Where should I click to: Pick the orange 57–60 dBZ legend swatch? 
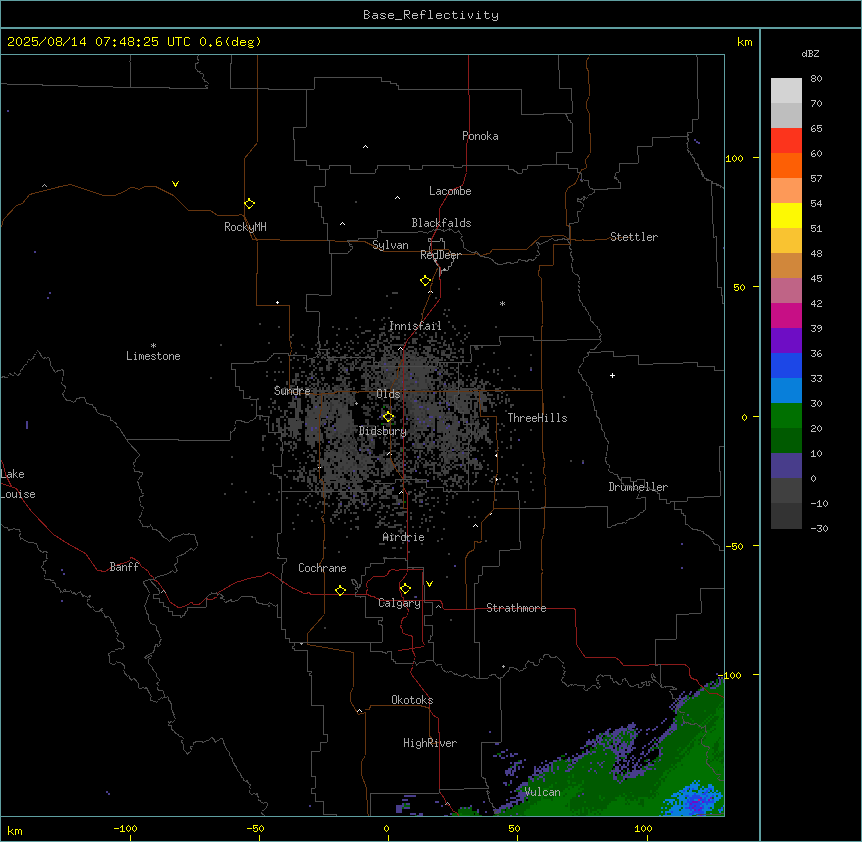786,165
